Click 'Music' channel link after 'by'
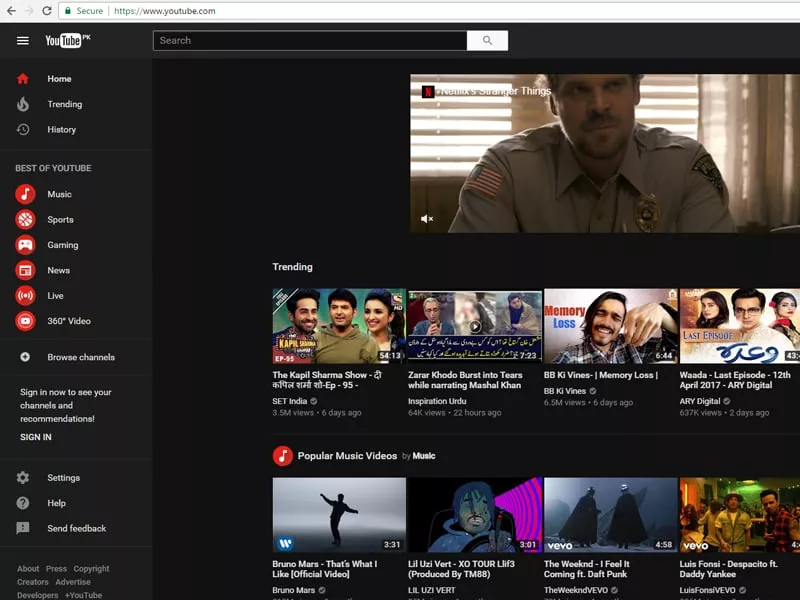Screen dimensions: 800x600 pyautogui.click(x=423, y=456)
